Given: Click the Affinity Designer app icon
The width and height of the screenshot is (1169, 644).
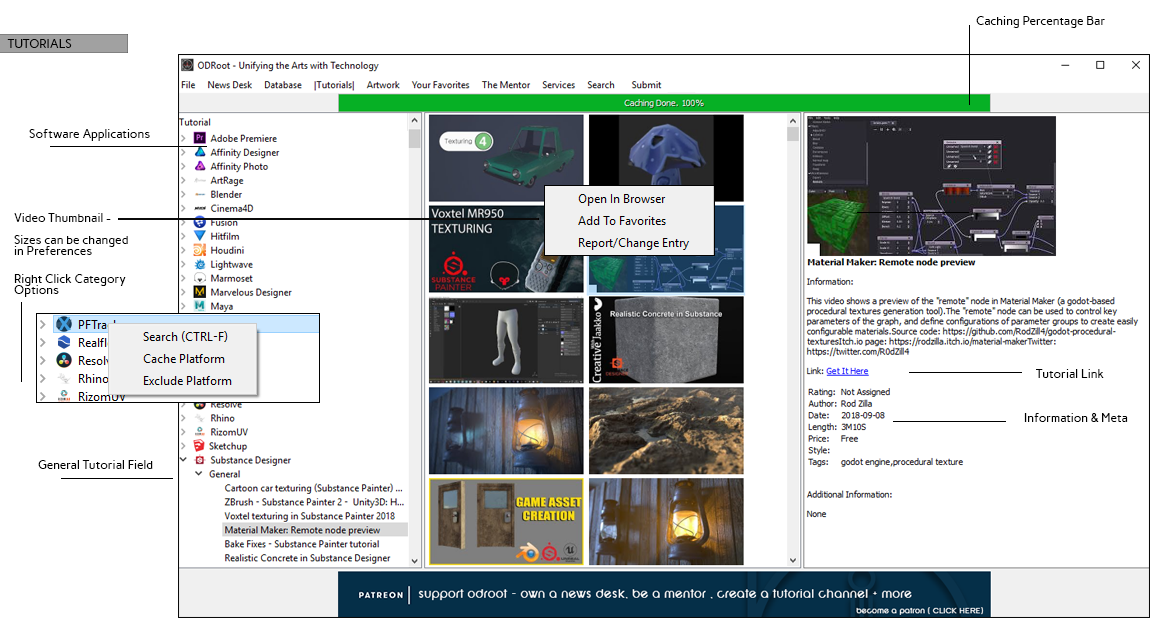Looking at the screenshot, I should tap(200, 153).
